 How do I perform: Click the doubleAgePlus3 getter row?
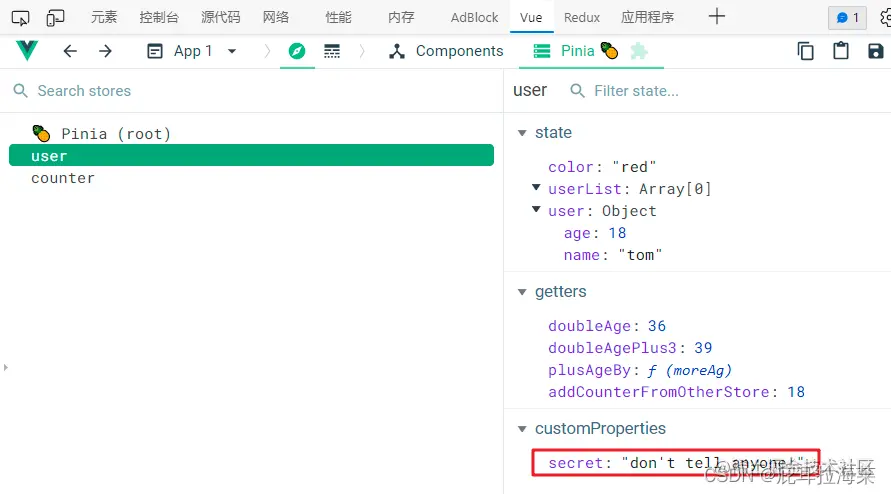[x=630, y=348]
